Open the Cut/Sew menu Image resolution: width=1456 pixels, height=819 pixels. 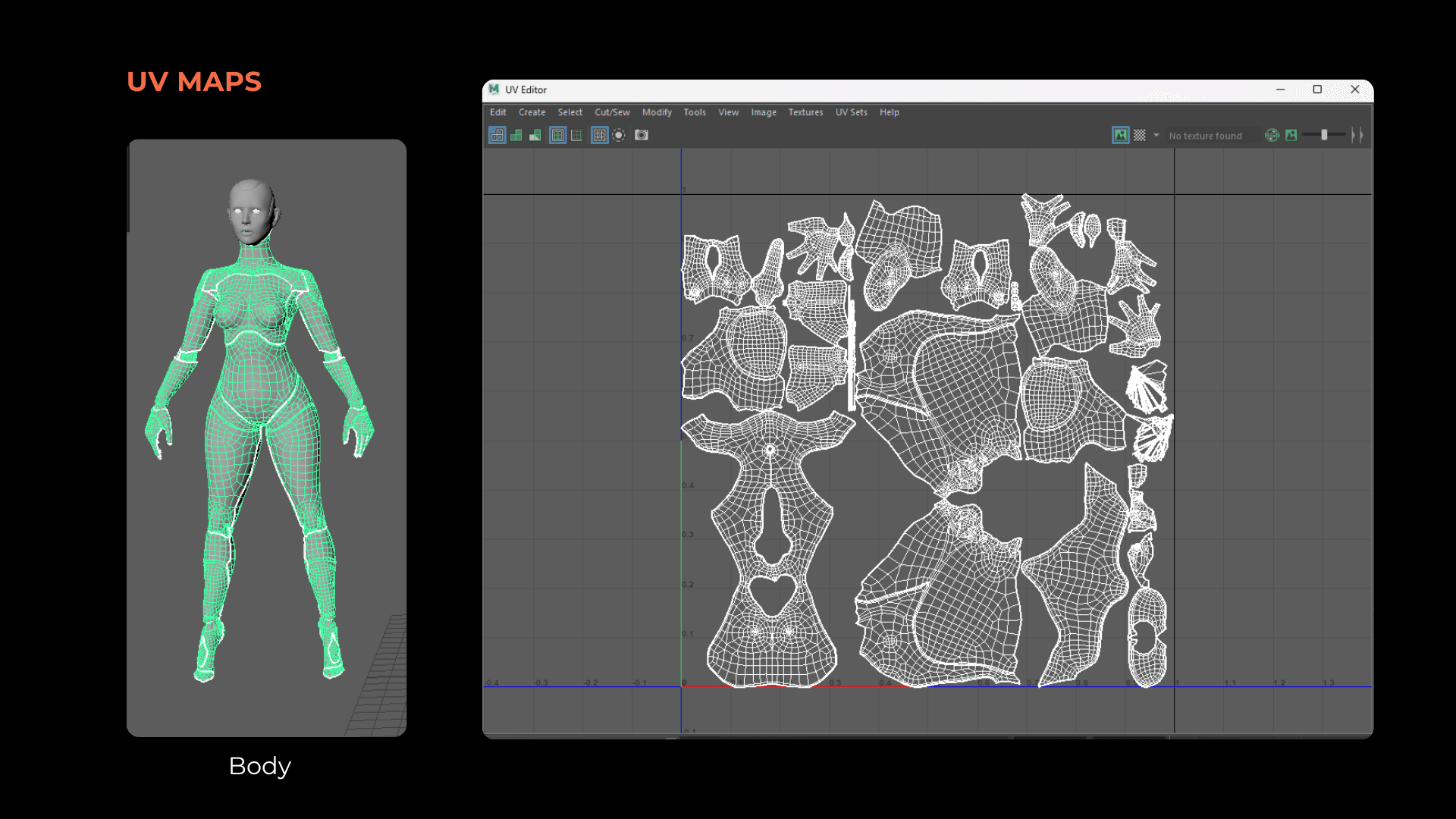[x=612, y=112]
